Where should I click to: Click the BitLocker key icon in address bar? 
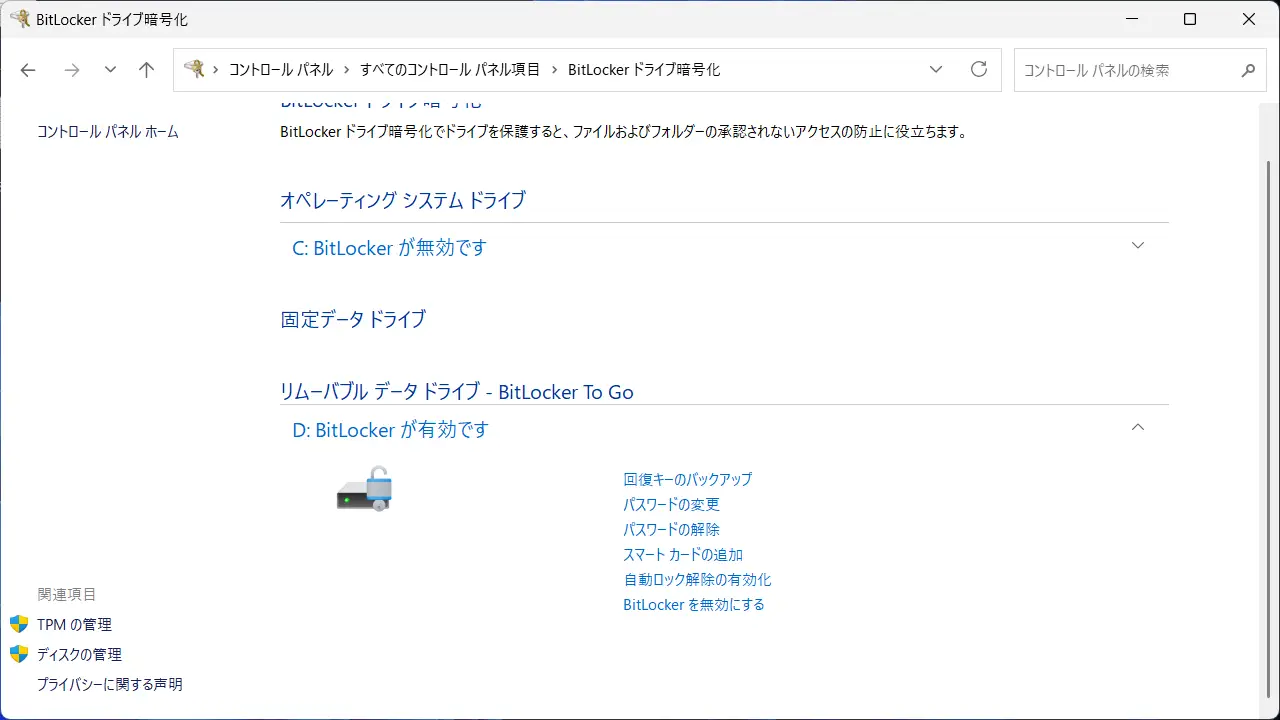coord(195,69)
